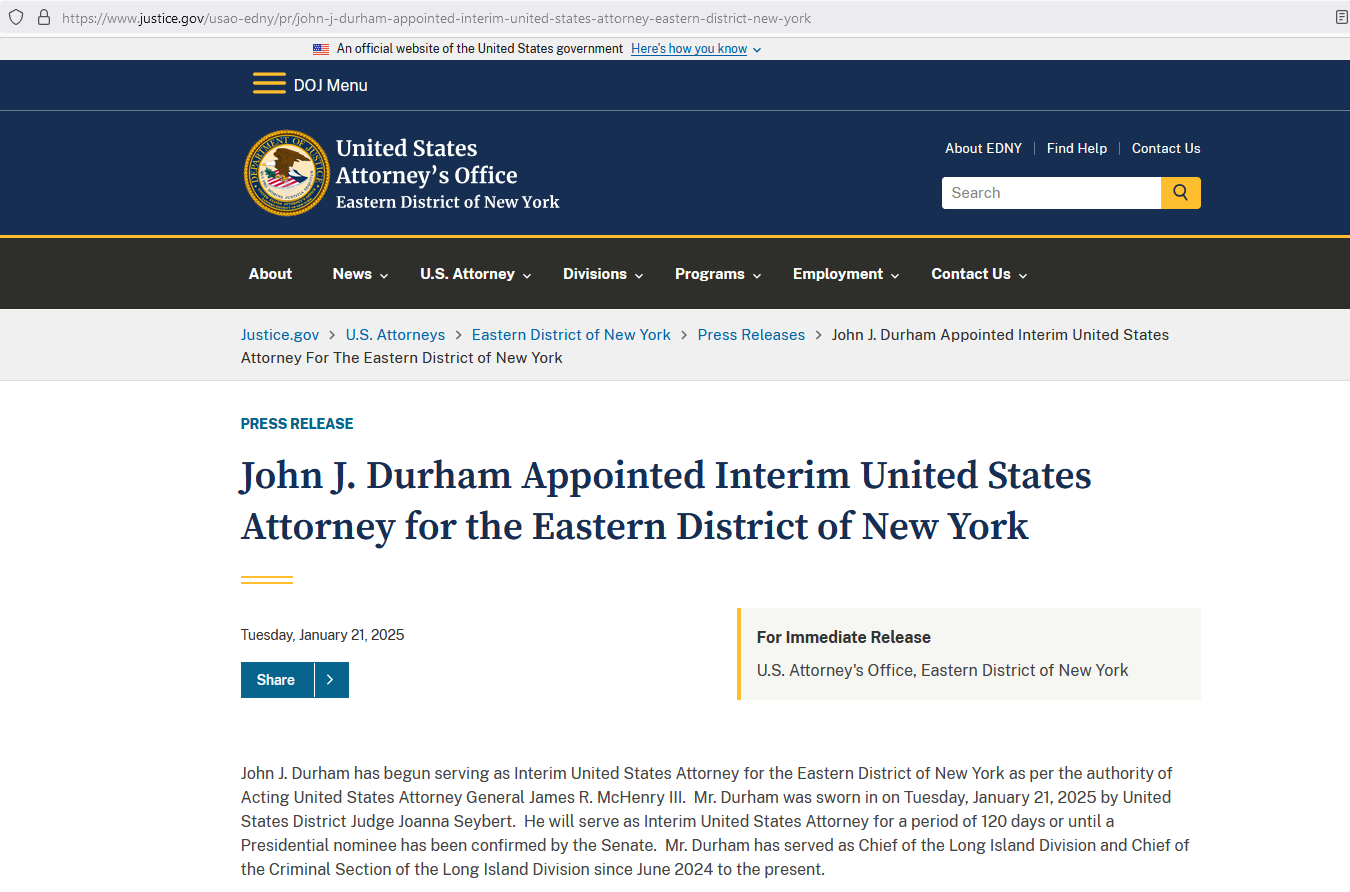Click the Share arrow chevron icon

click(x=331, y=680)
